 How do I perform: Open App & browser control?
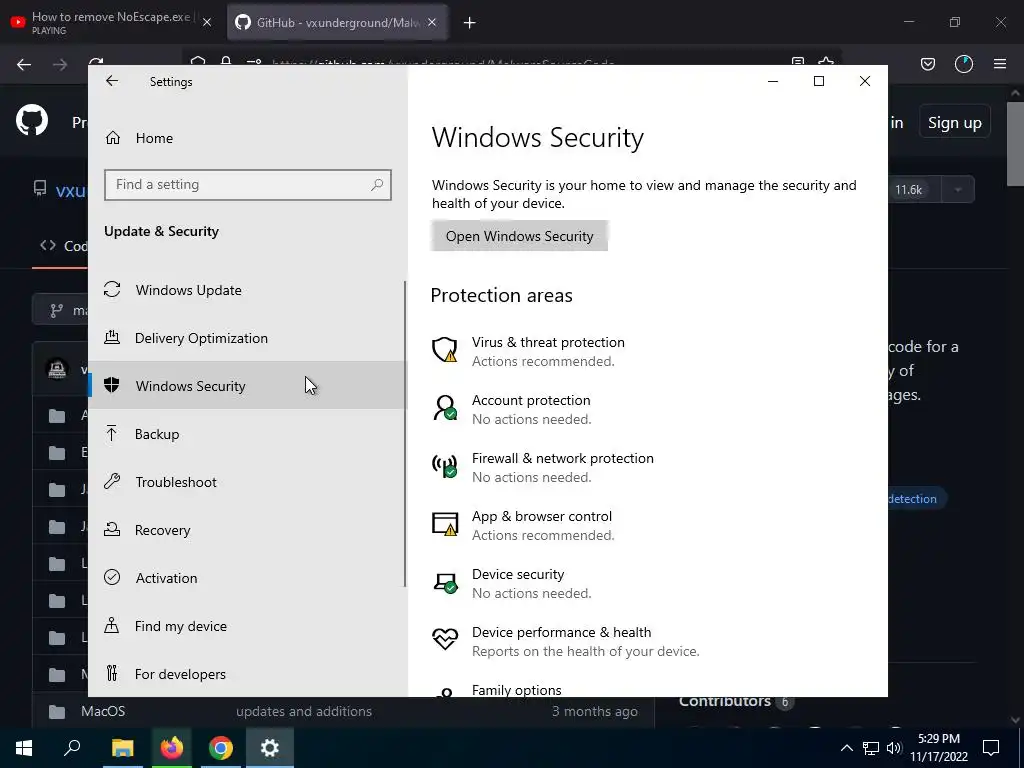click(x=523, y=526)
